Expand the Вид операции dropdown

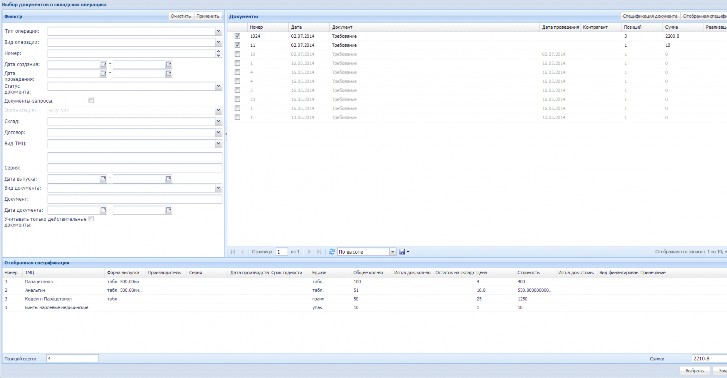tap(218, 42)
